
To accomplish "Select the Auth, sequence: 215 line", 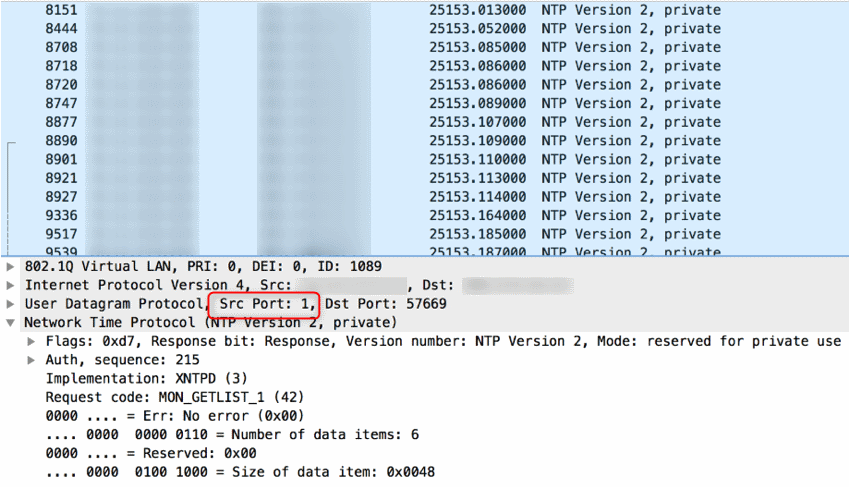I will (122, 360).
